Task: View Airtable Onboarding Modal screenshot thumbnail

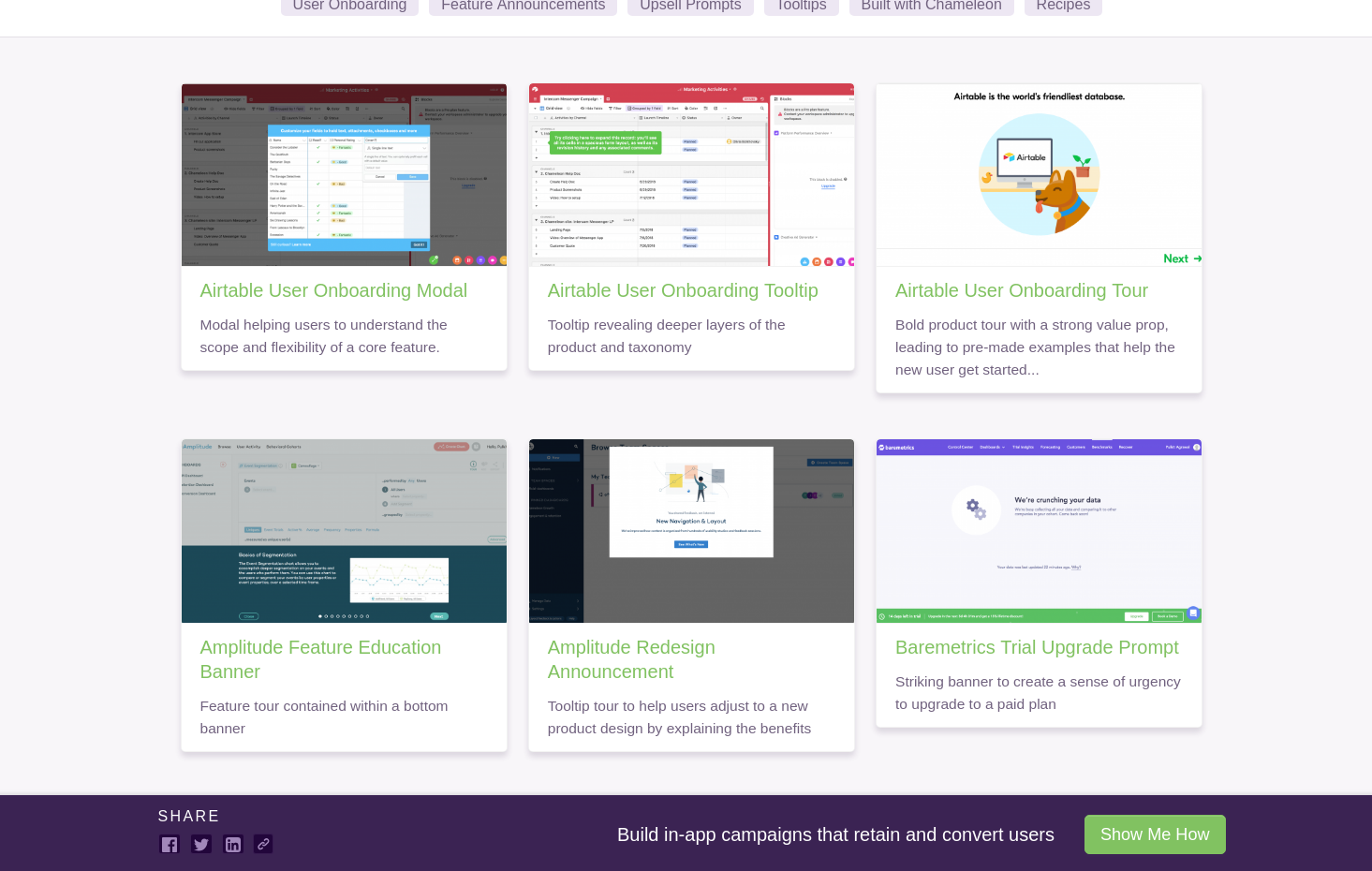Action: [x=344, y=175]
